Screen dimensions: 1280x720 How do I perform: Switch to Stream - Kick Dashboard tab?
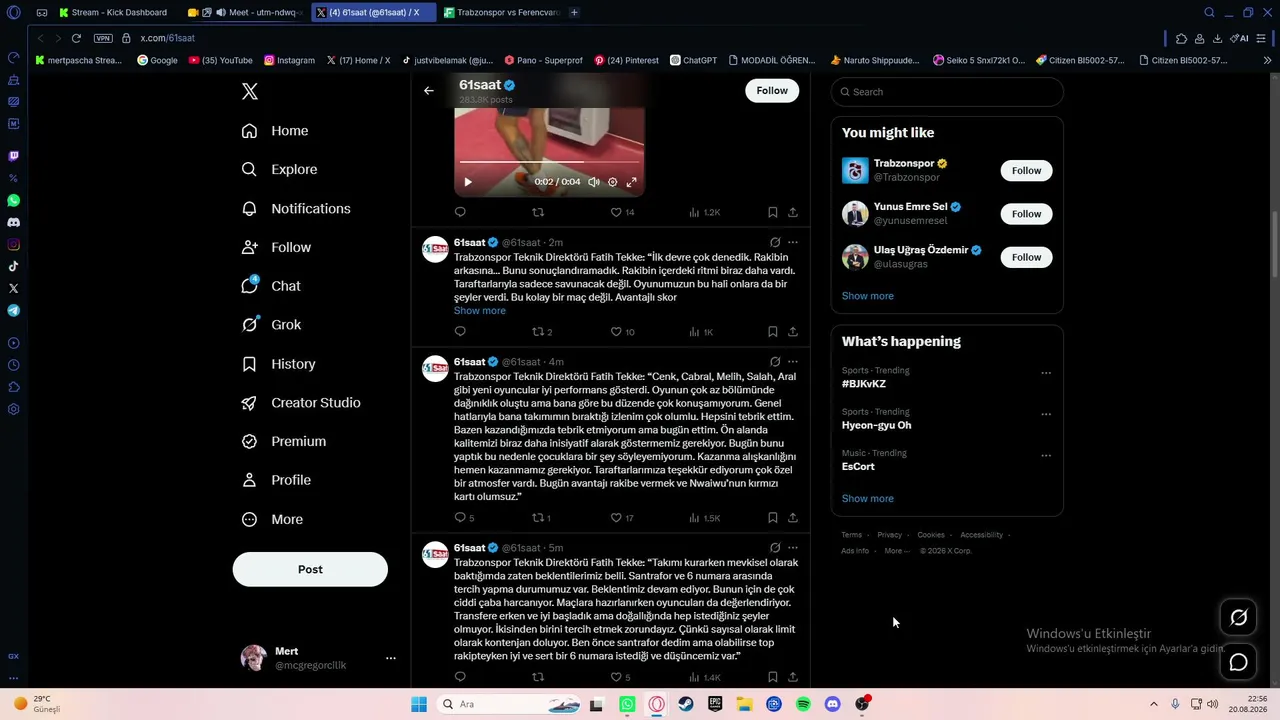click(113, 13)
